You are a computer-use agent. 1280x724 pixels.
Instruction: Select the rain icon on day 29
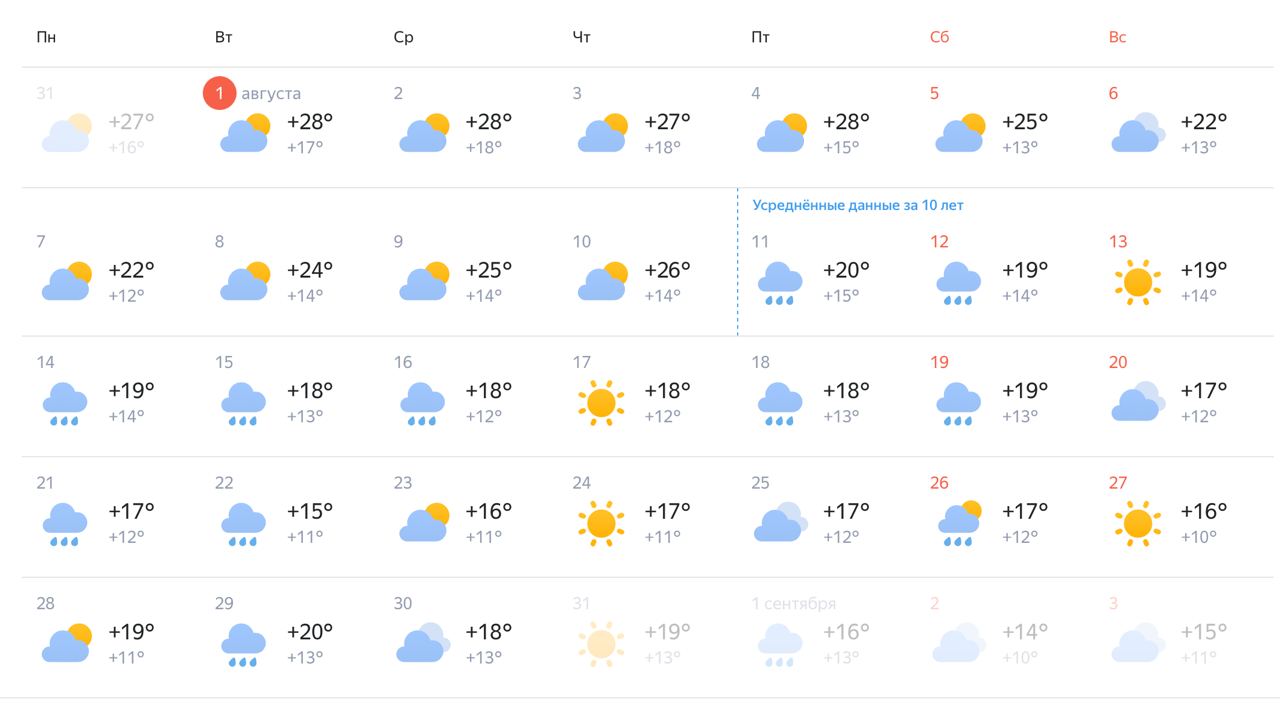(243, 645)
